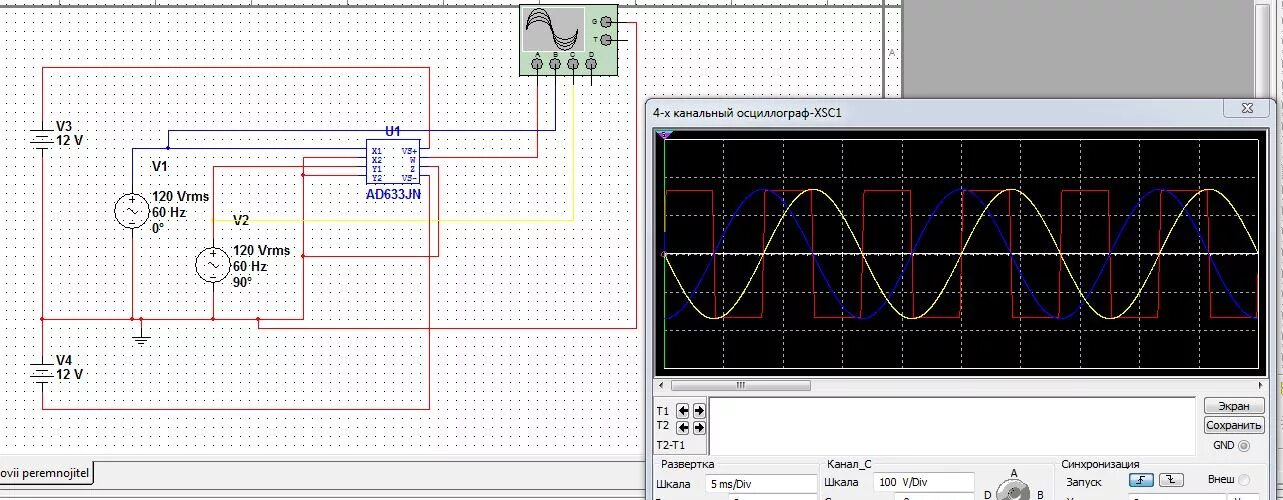Screen dimensions: 1283x500
Task: Click the Канал_С group label
Action: tap(849, 464)
